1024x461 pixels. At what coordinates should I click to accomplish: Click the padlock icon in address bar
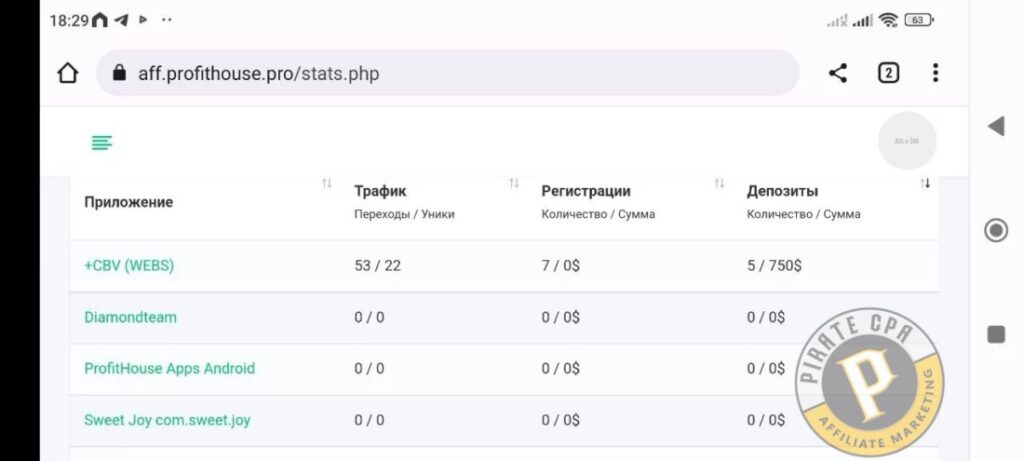pos(119,72)
